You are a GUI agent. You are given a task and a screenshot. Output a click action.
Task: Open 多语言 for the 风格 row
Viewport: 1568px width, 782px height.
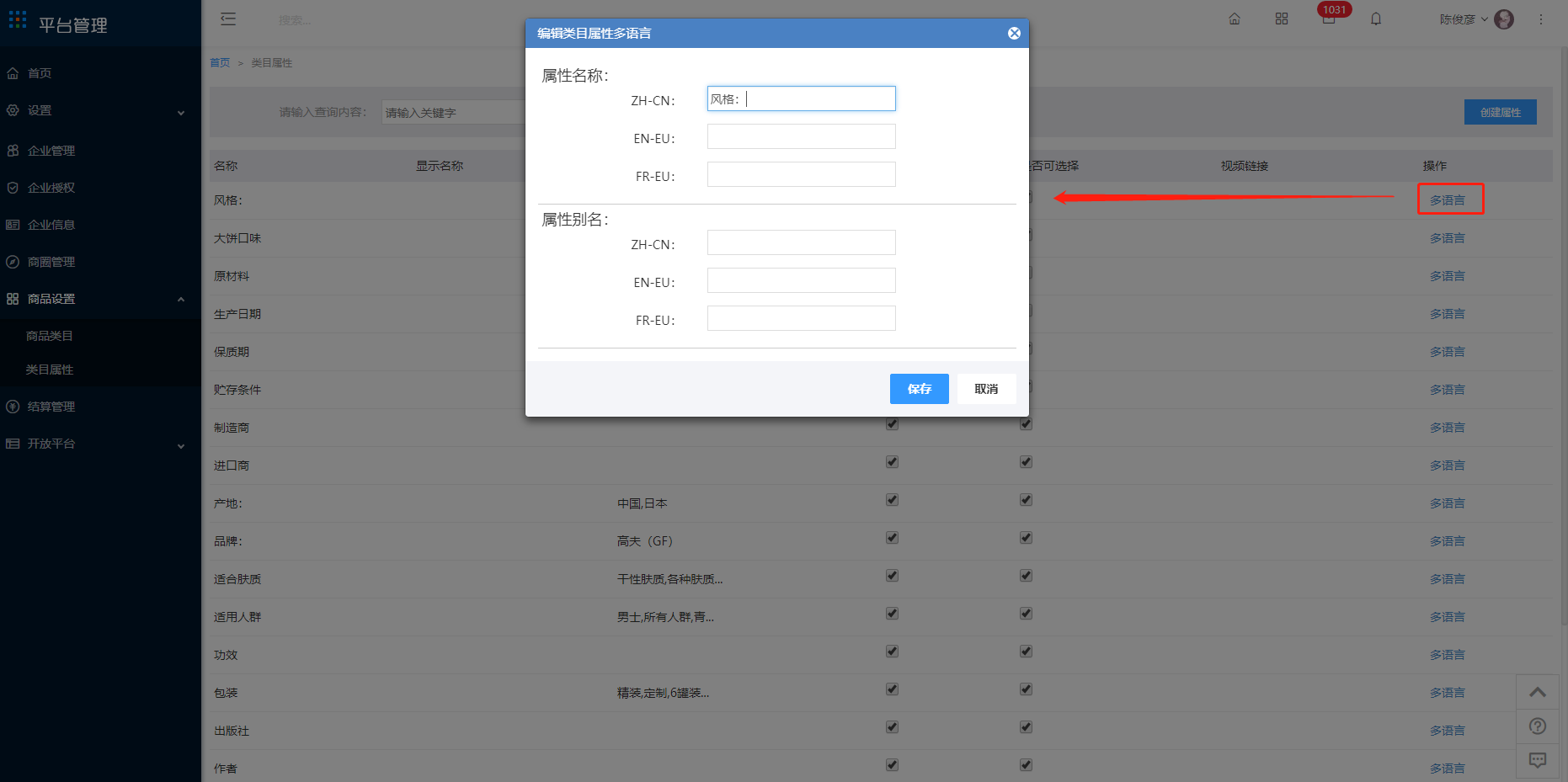pos(1447,200)
